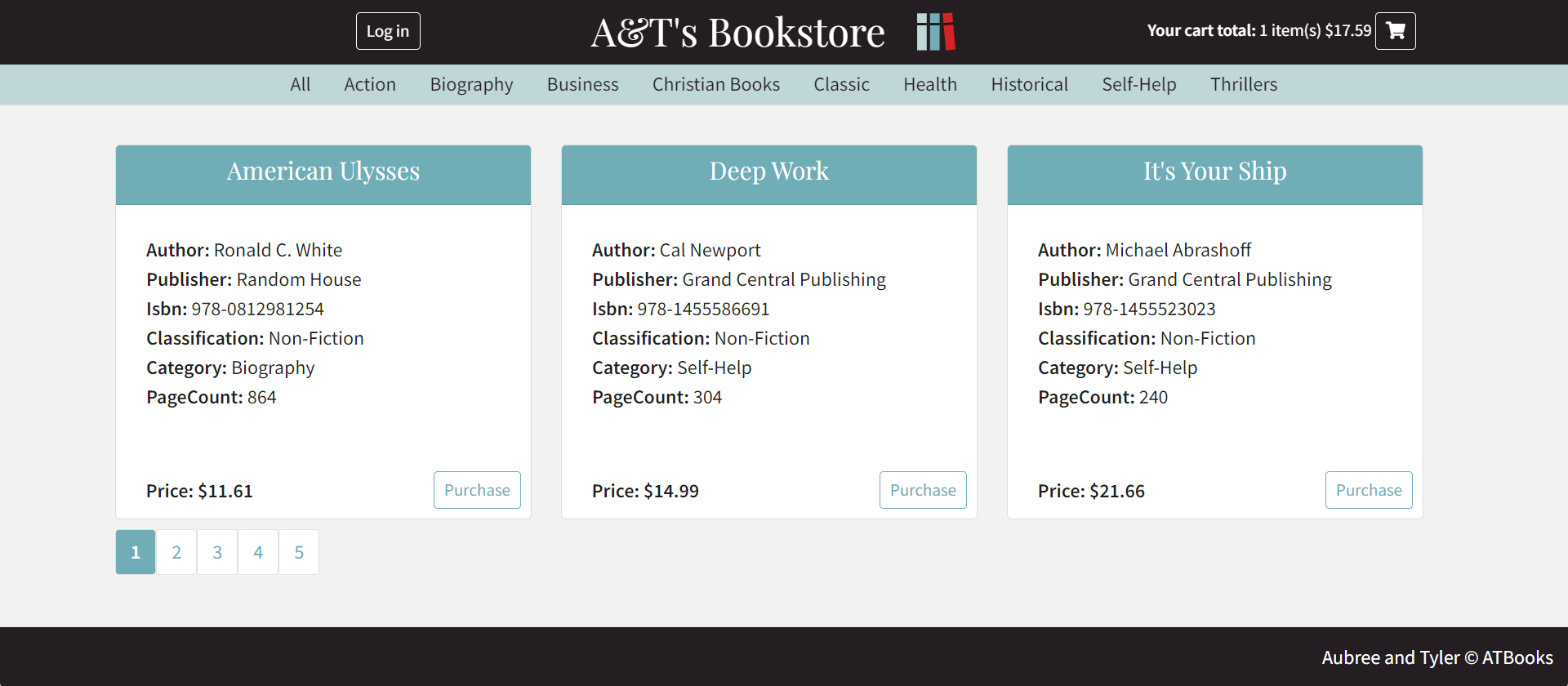Filter by the Historical category
Screen dimensions: 1568x686
coord(1029,84)
